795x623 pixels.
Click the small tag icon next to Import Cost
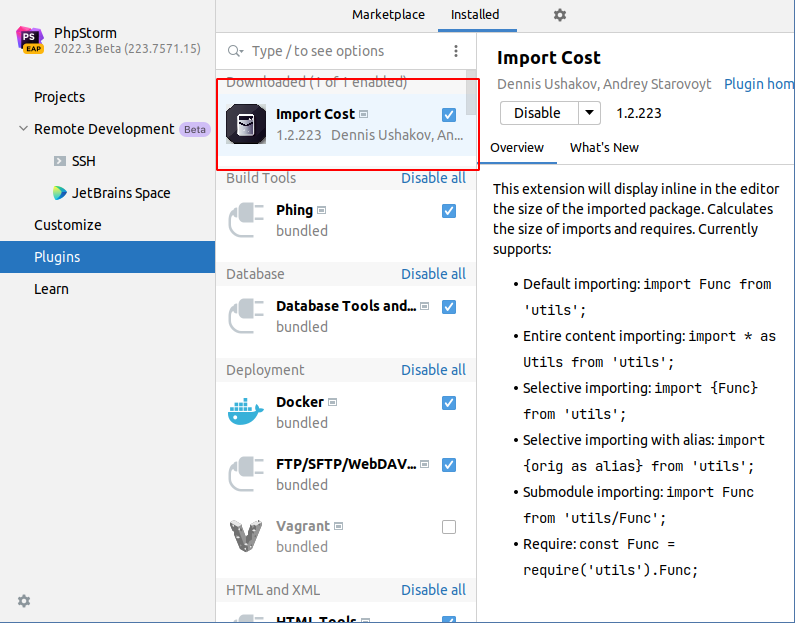point(364,115)
